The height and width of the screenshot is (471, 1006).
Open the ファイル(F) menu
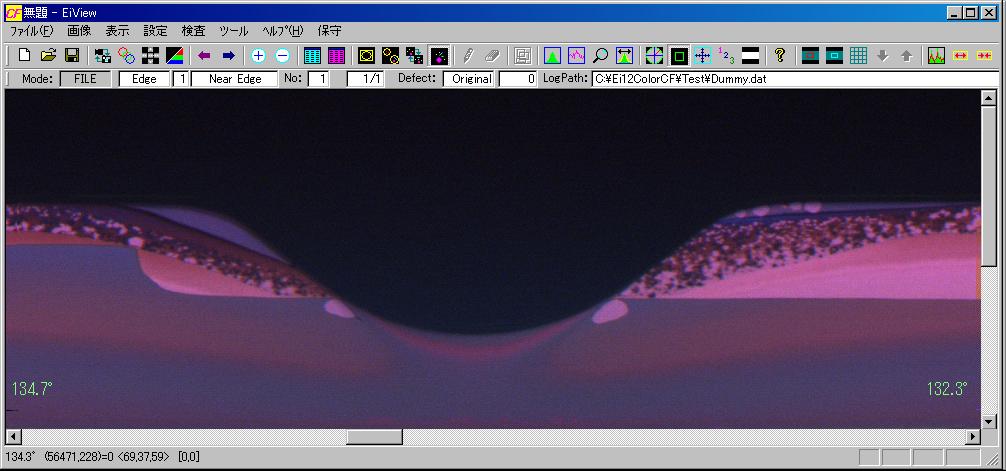(x=31, y=31)
